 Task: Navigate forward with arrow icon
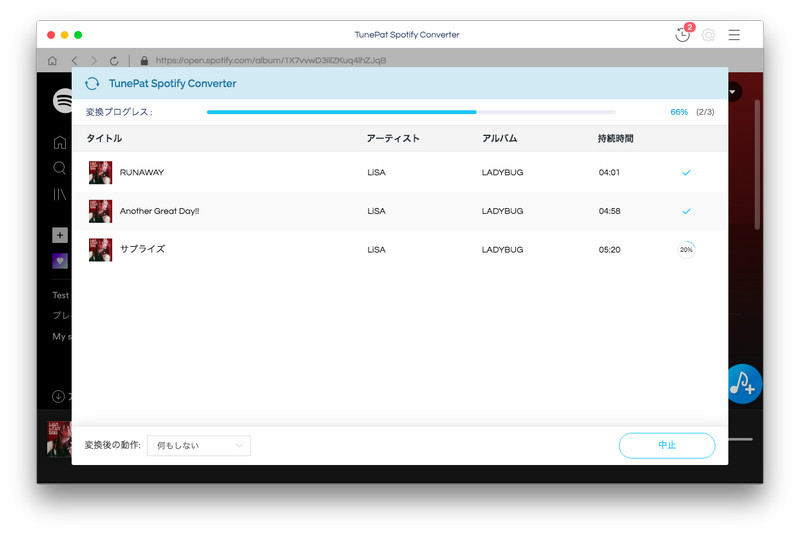94,61
